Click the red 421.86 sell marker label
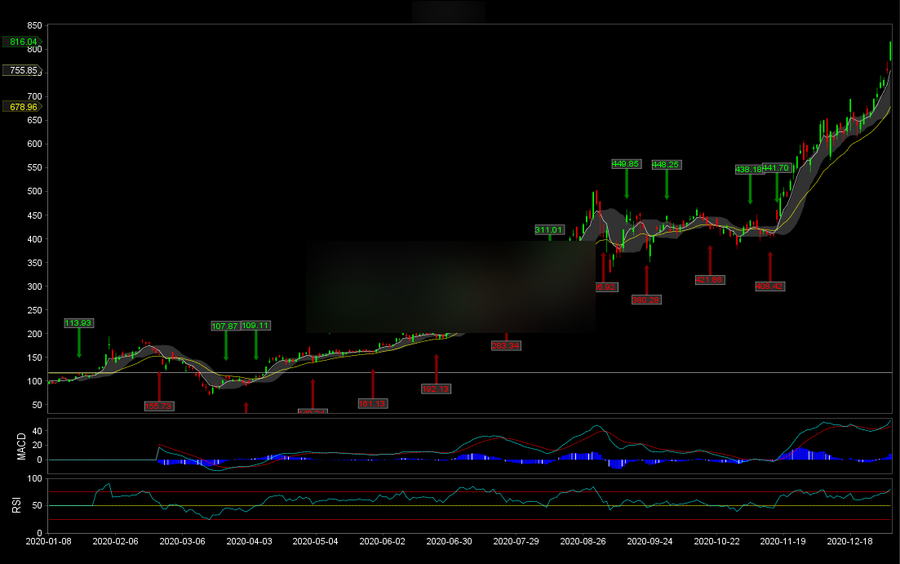900x564 pixels. 709,279
